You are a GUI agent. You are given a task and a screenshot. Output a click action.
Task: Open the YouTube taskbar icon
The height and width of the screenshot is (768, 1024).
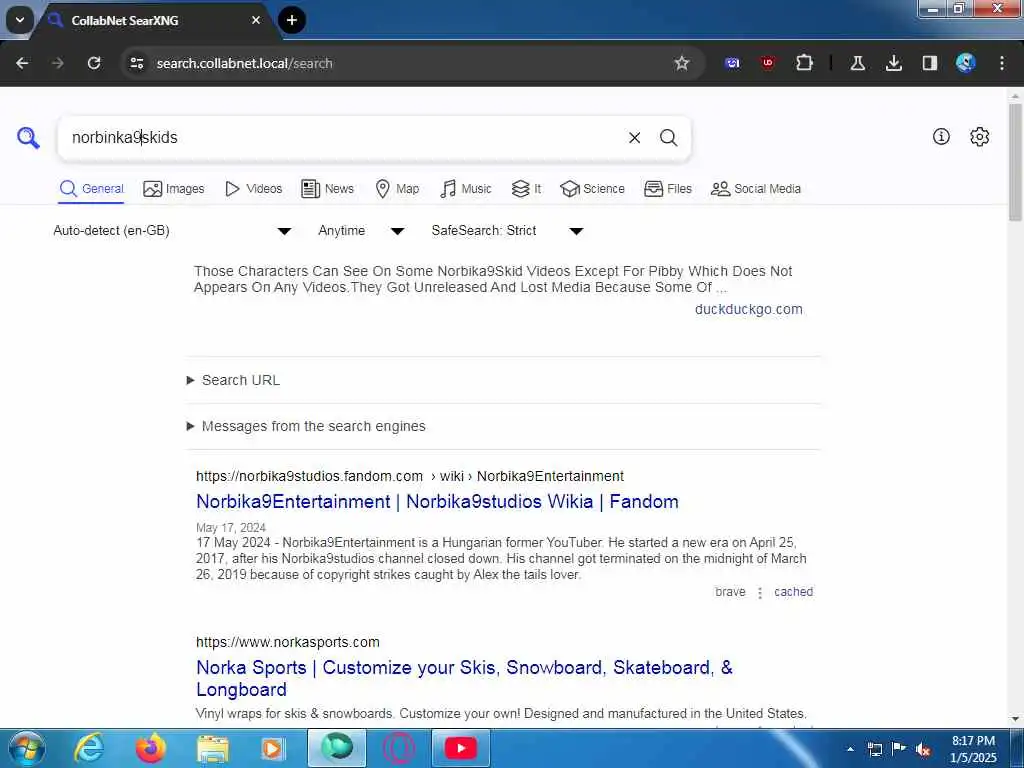coord(460,748)
